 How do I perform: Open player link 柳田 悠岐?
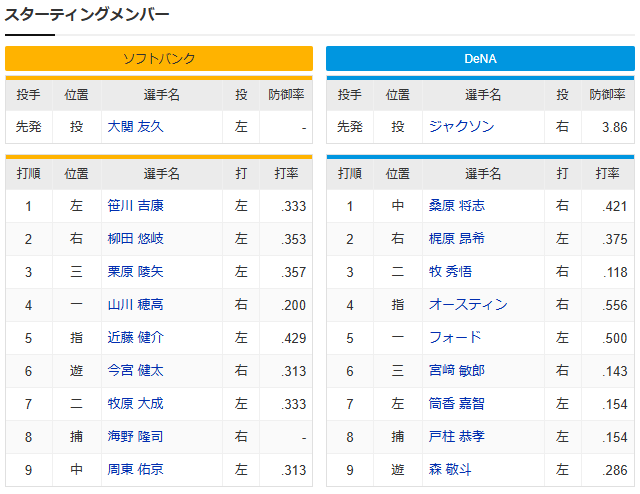(x=135, y=238)
